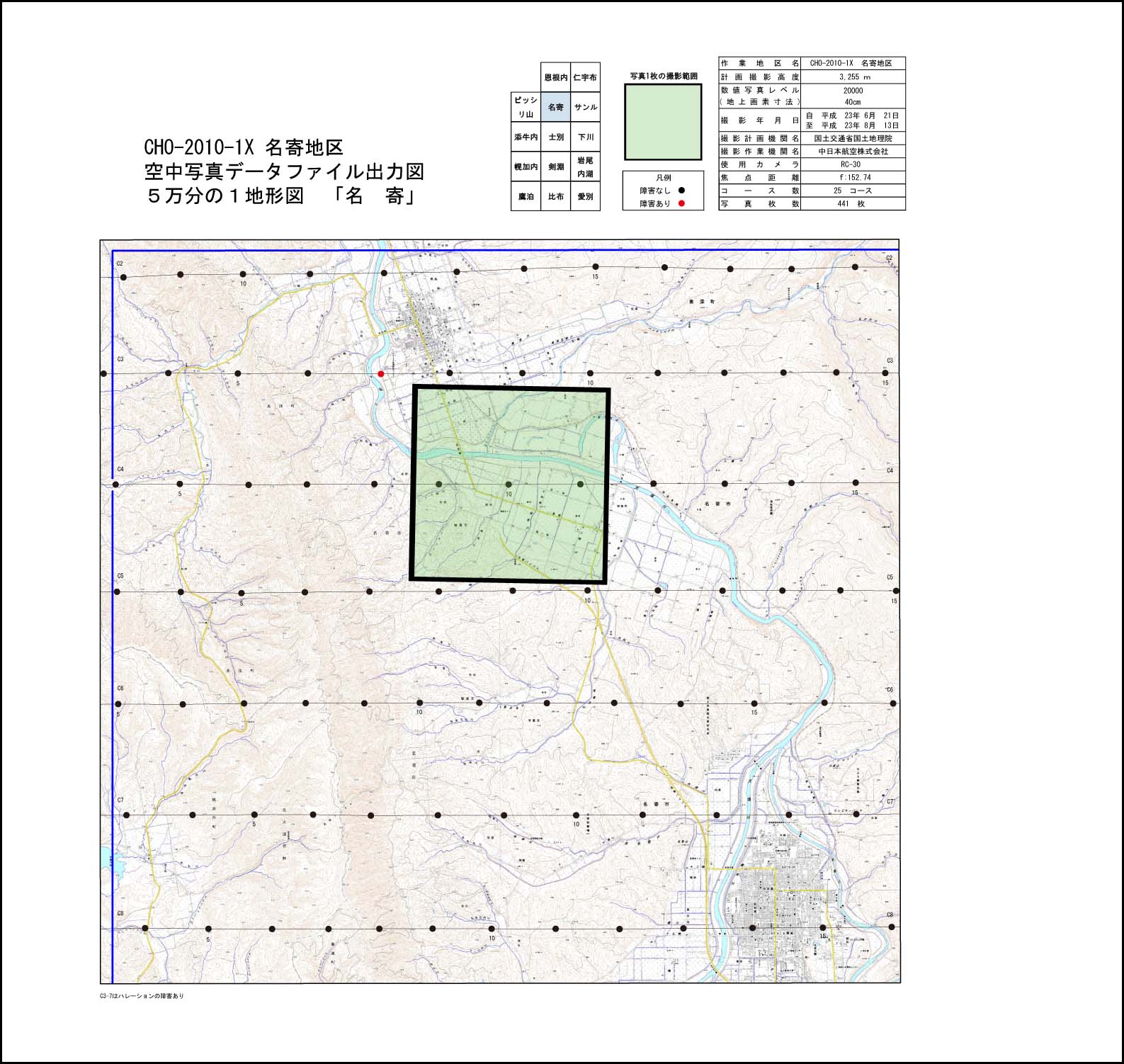Click the 使用カメラ row label

[x=760, y=164]
